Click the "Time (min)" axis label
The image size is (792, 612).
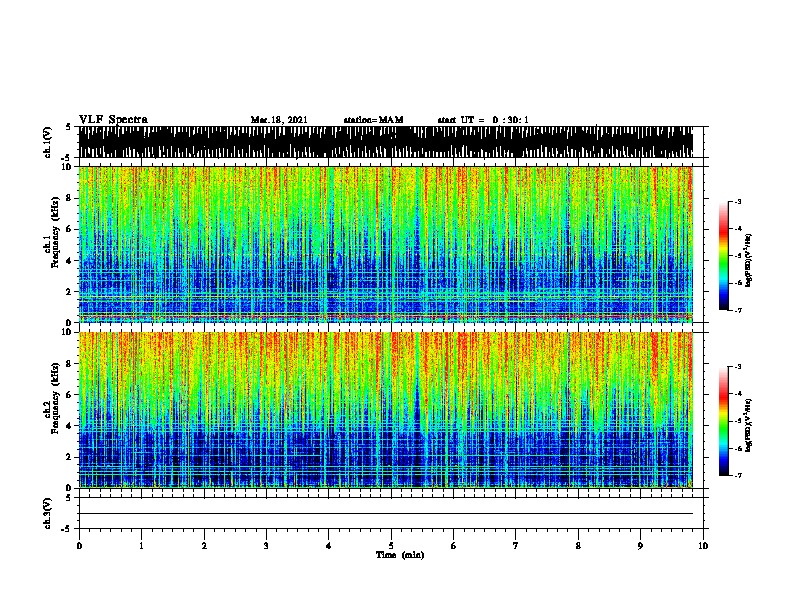[400, 555]
